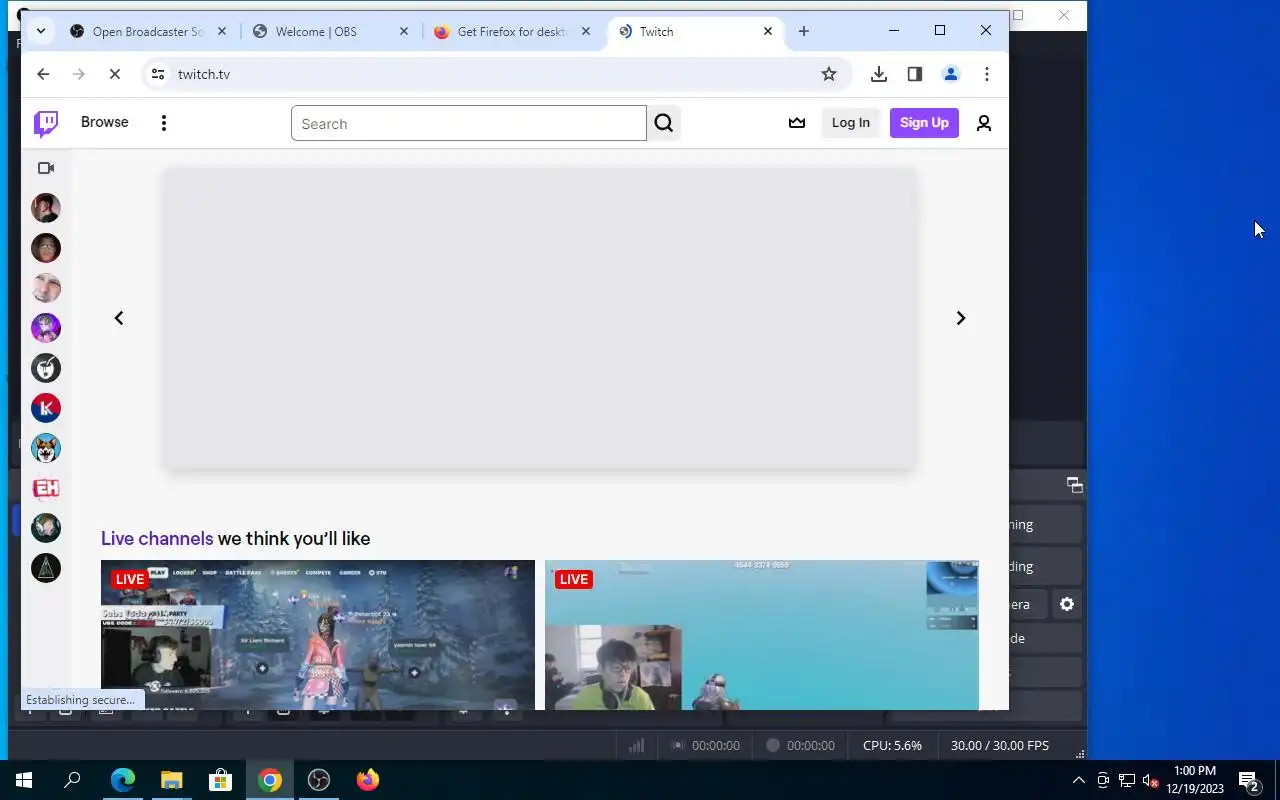
Task: Open Windows taskbar search
Action: [72, 780]
